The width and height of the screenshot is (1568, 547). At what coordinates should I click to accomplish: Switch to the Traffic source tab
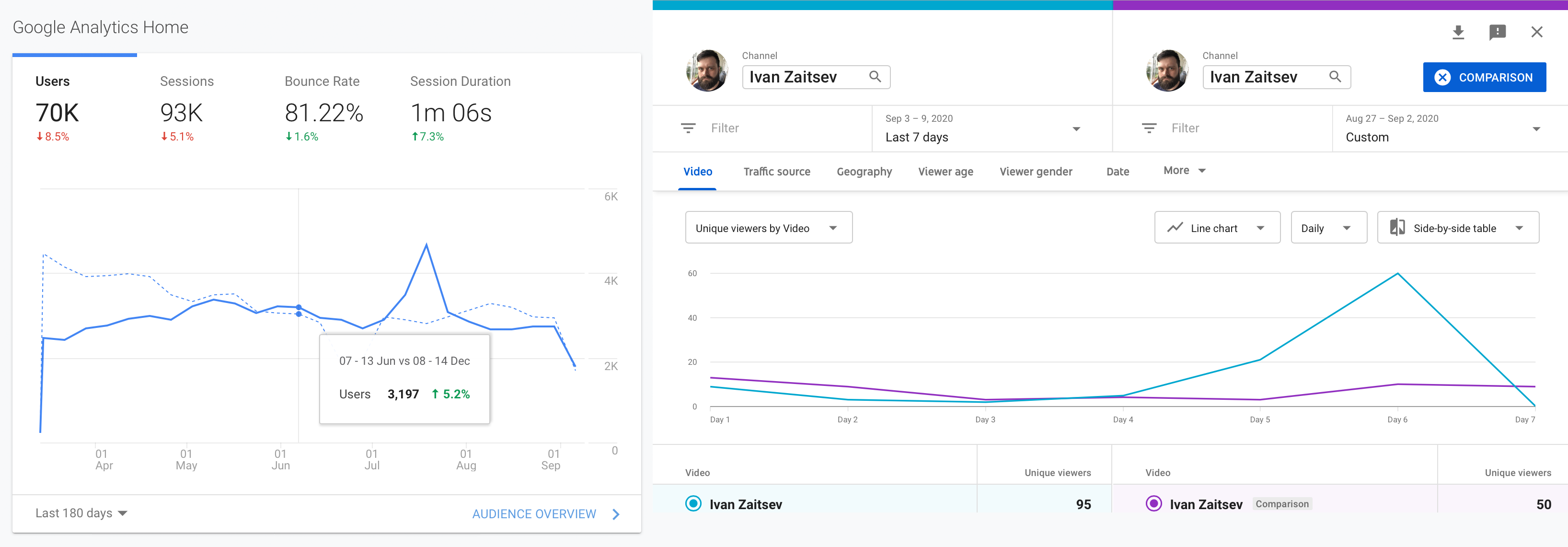click(x=777, y=171)
